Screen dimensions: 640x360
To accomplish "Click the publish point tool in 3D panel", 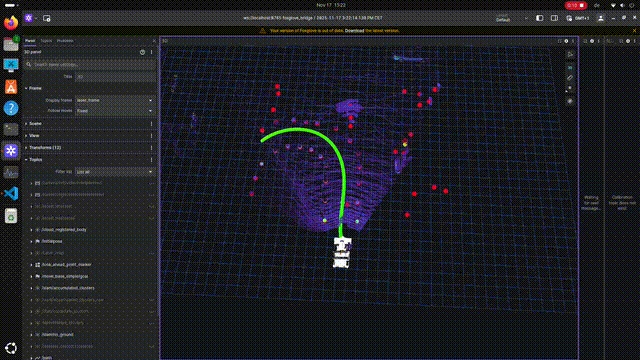I will (570, 88).
